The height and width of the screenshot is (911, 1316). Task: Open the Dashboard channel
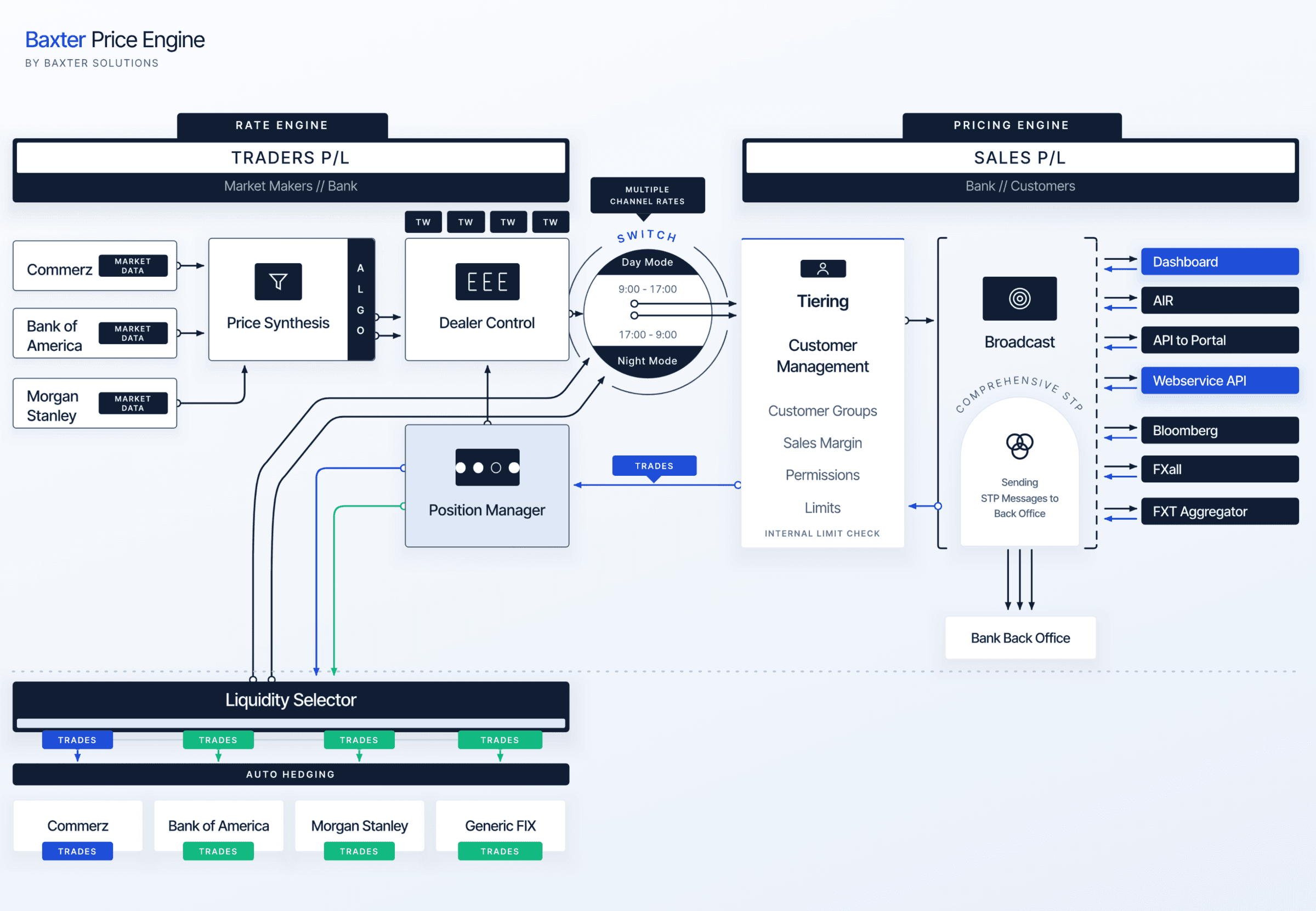[x=1220, y=262]
